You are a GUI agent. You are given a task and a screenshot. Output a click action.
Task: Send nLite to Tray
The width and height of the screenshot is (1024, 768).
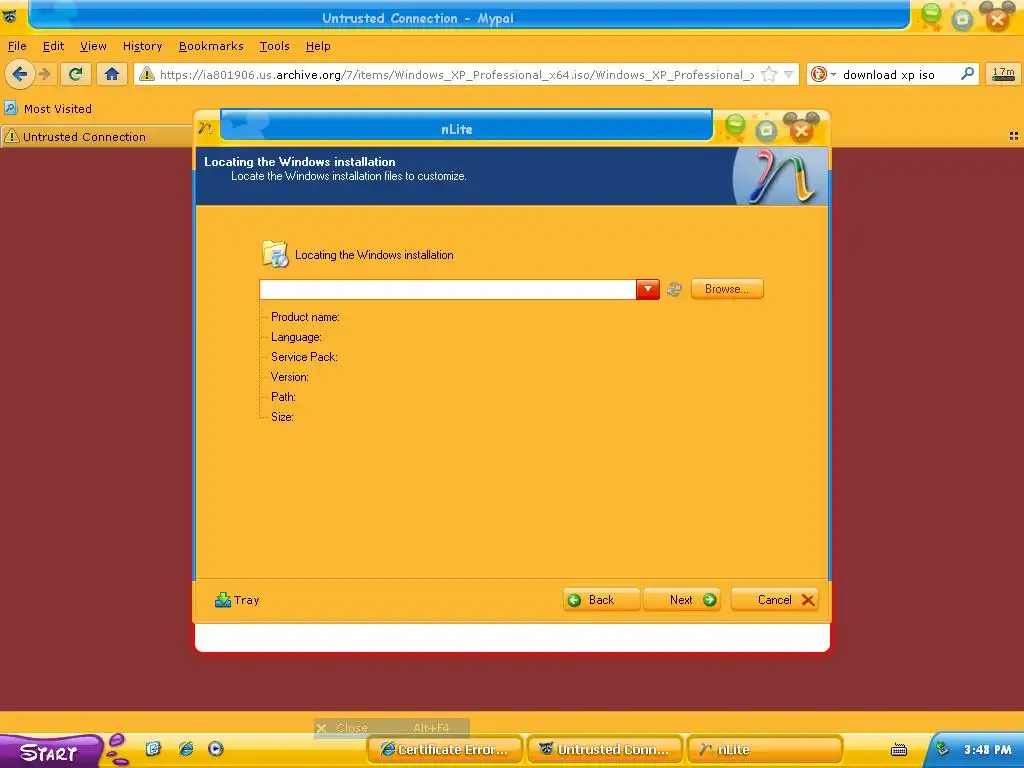click(x=237, y=600)
